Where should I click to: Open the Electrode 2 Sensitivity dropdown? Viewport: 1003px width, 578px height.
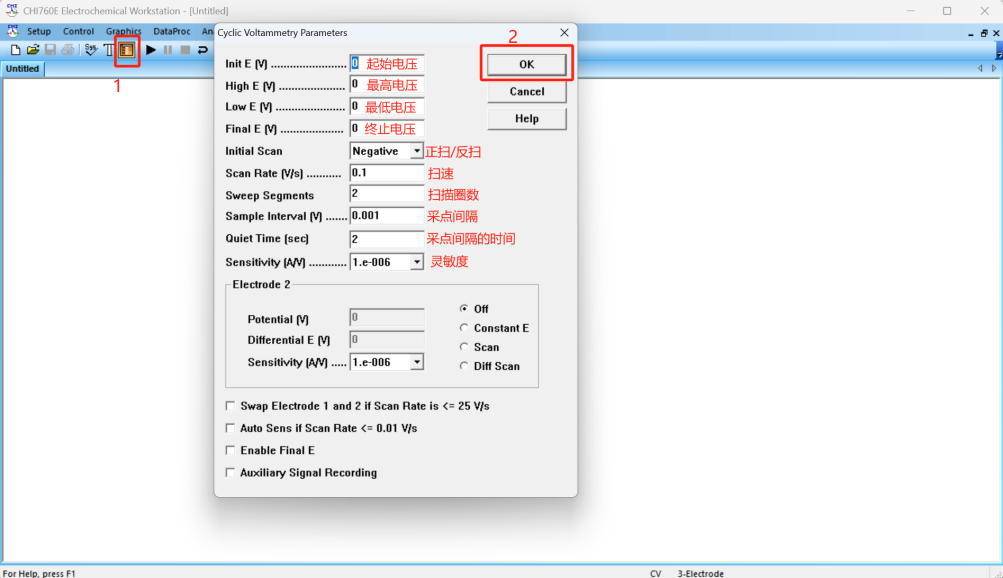[x=416, y=363]
